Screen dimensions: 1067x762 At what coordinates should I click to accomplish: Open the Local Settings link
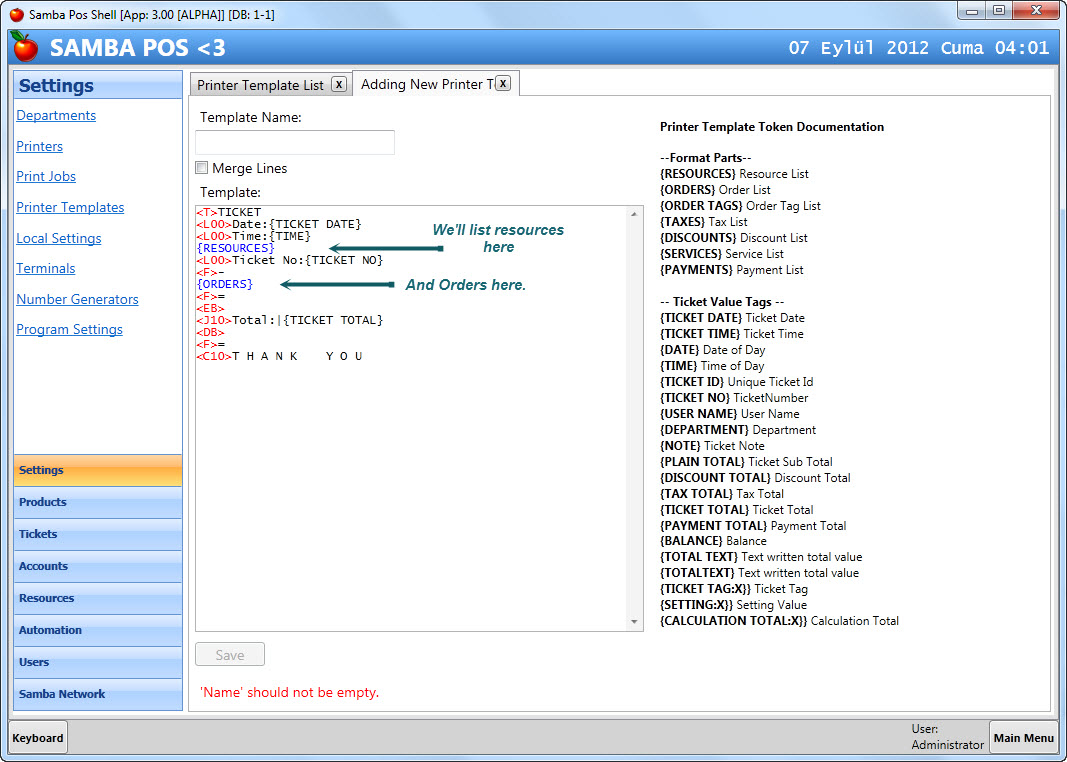pos(59,238)
